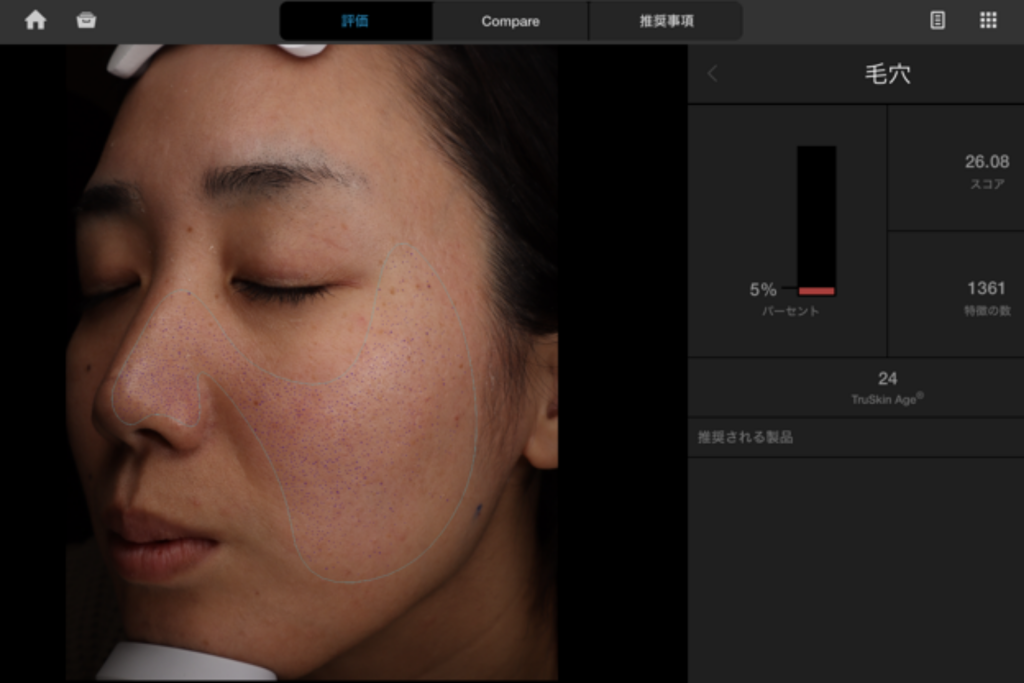The image size is (1024, 683).
Task: Open the 推奨事項 tab
Action: [666, 21]
